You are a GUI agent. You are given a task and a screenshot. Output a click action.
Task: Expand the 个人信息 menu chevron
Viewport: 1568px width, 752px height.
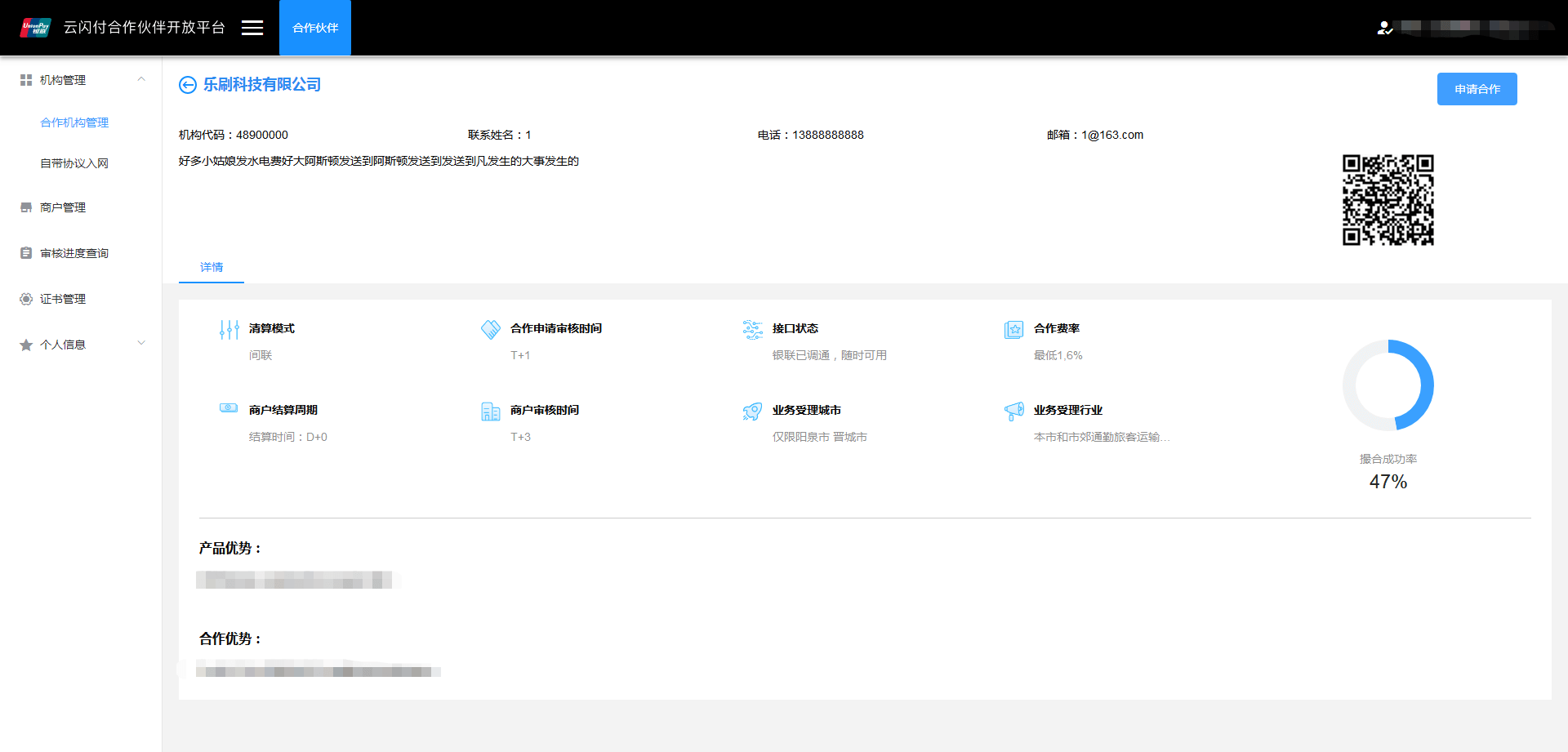[x=141, y=344]
